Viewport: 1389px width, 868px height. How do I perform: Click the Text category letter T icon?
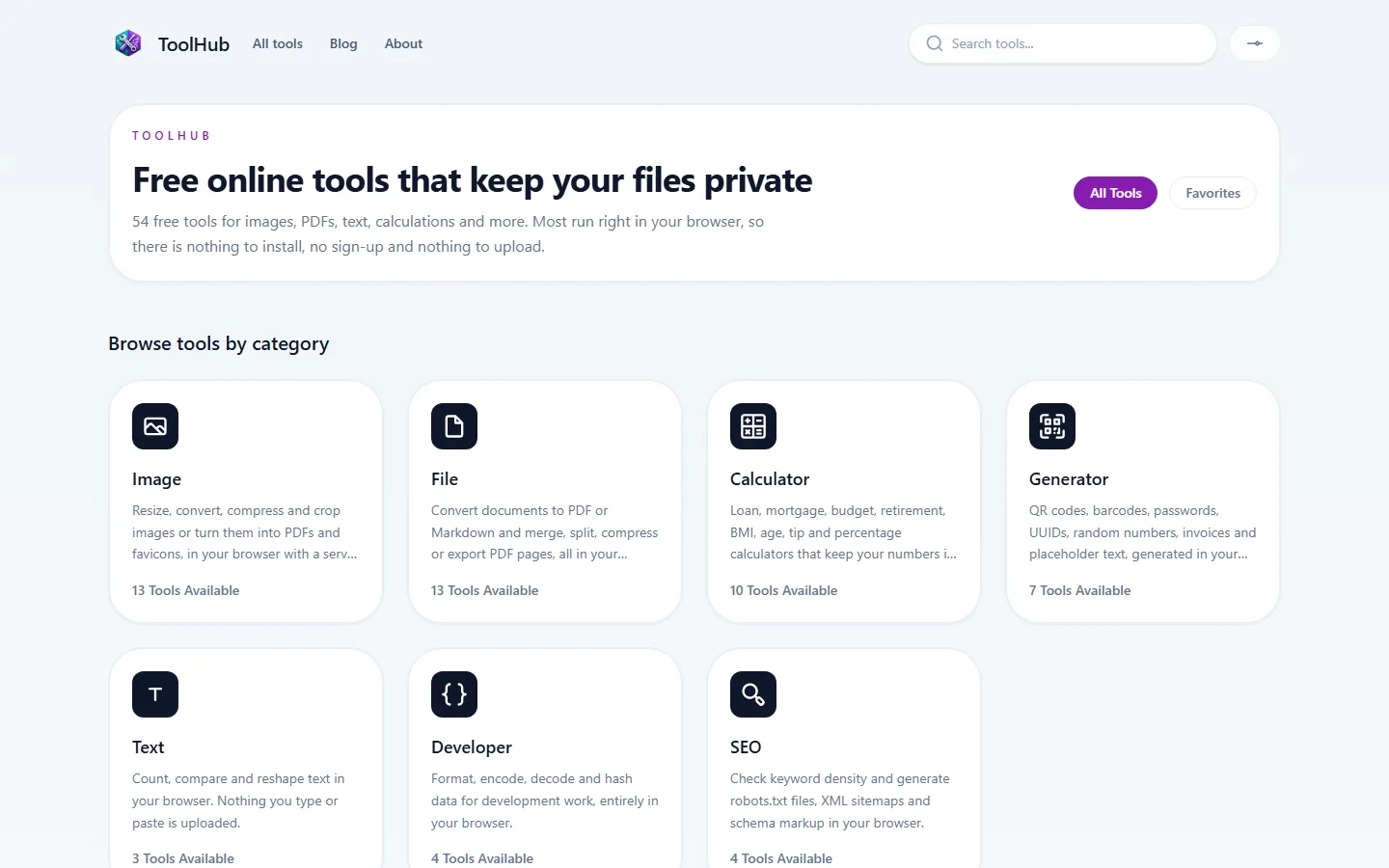click(155, 694)
